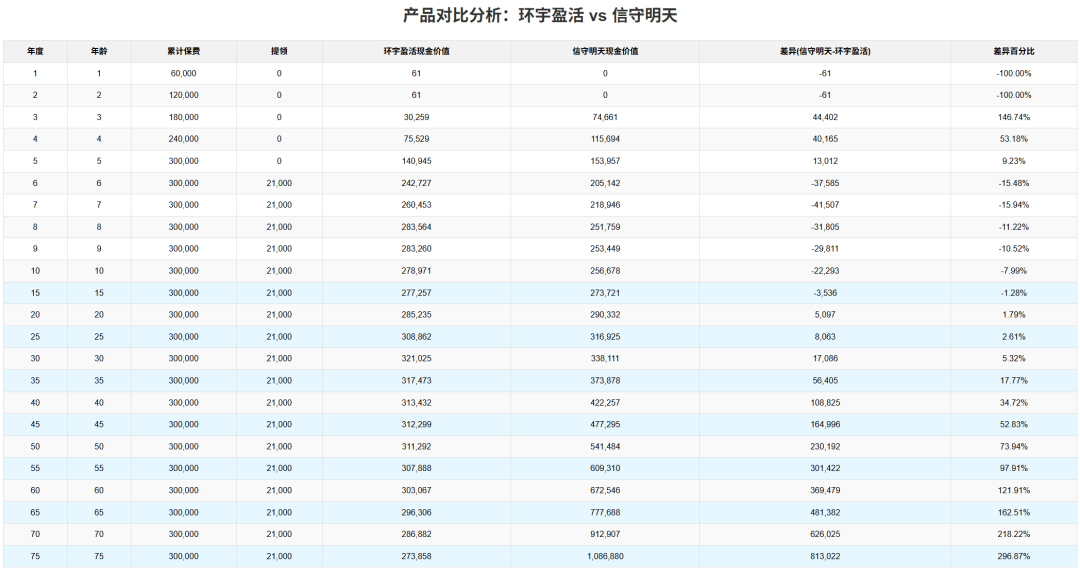The image size is (1080, 571).
Task: Click the 146.74% percentage cell
Action: [x=1014, y=117]
